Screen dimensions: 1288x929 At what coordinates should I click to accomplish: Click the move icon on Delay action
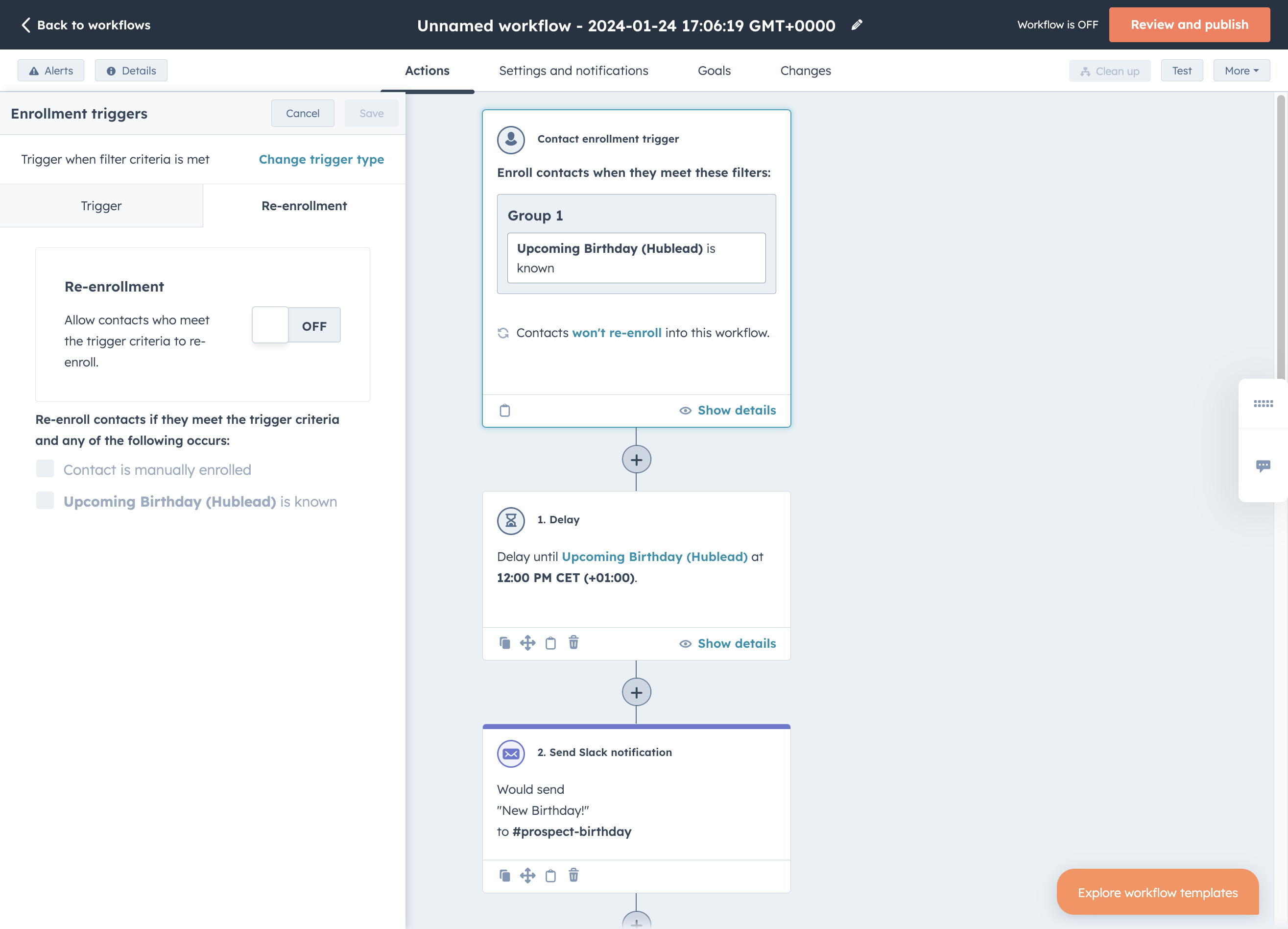[527, 643]
